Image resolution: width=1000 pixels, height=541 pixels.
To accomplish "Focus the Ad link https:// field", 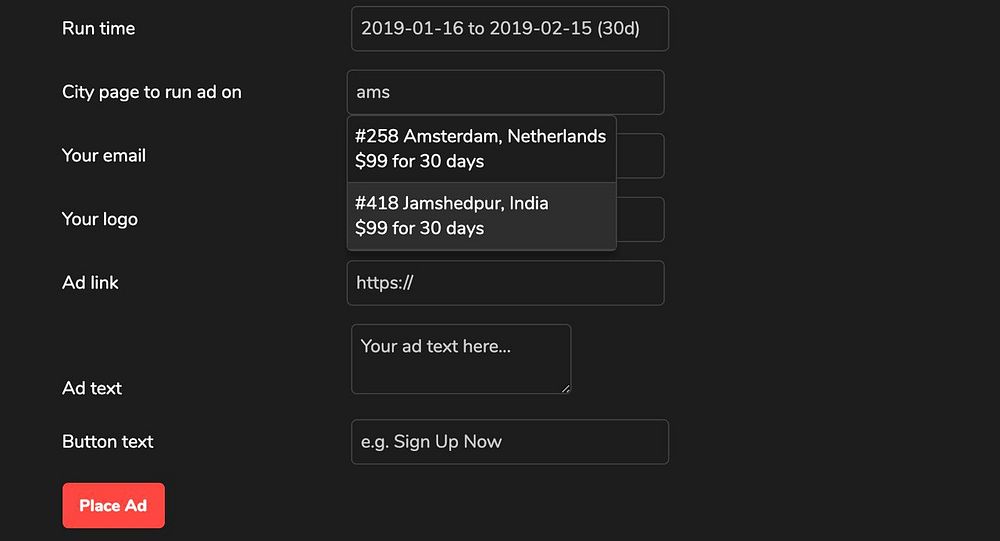I will click(505, 283).
